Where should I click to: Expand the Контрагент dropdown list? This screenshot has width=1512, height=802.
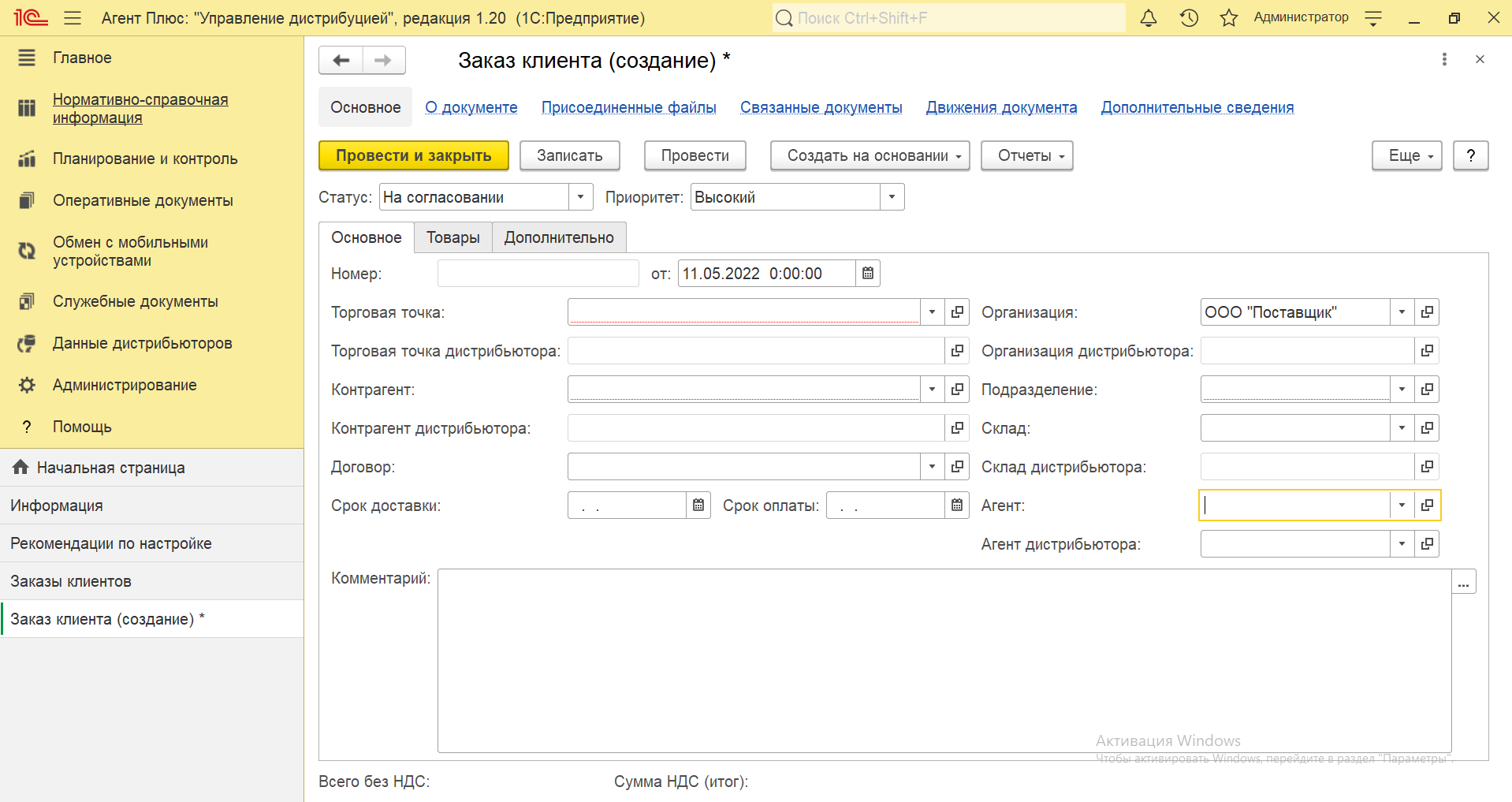932,390
